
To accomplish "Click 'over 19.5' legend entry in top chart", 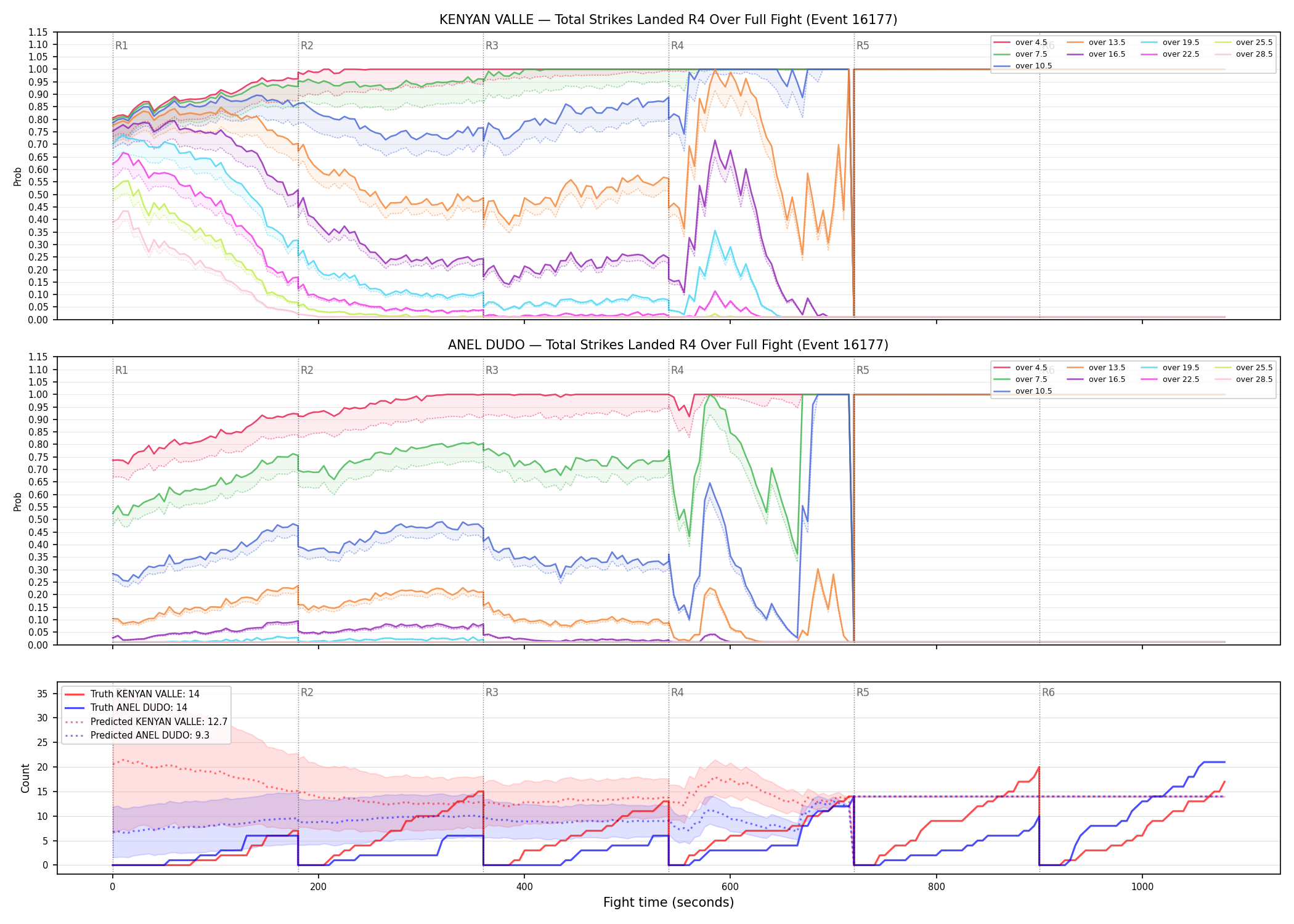I will (1170, 43).
